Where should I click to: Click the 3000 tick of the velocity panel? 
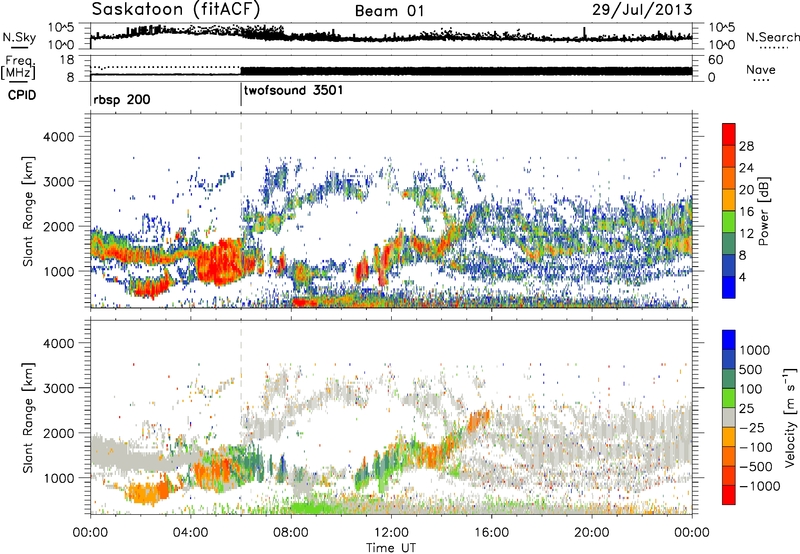point(59,388)
